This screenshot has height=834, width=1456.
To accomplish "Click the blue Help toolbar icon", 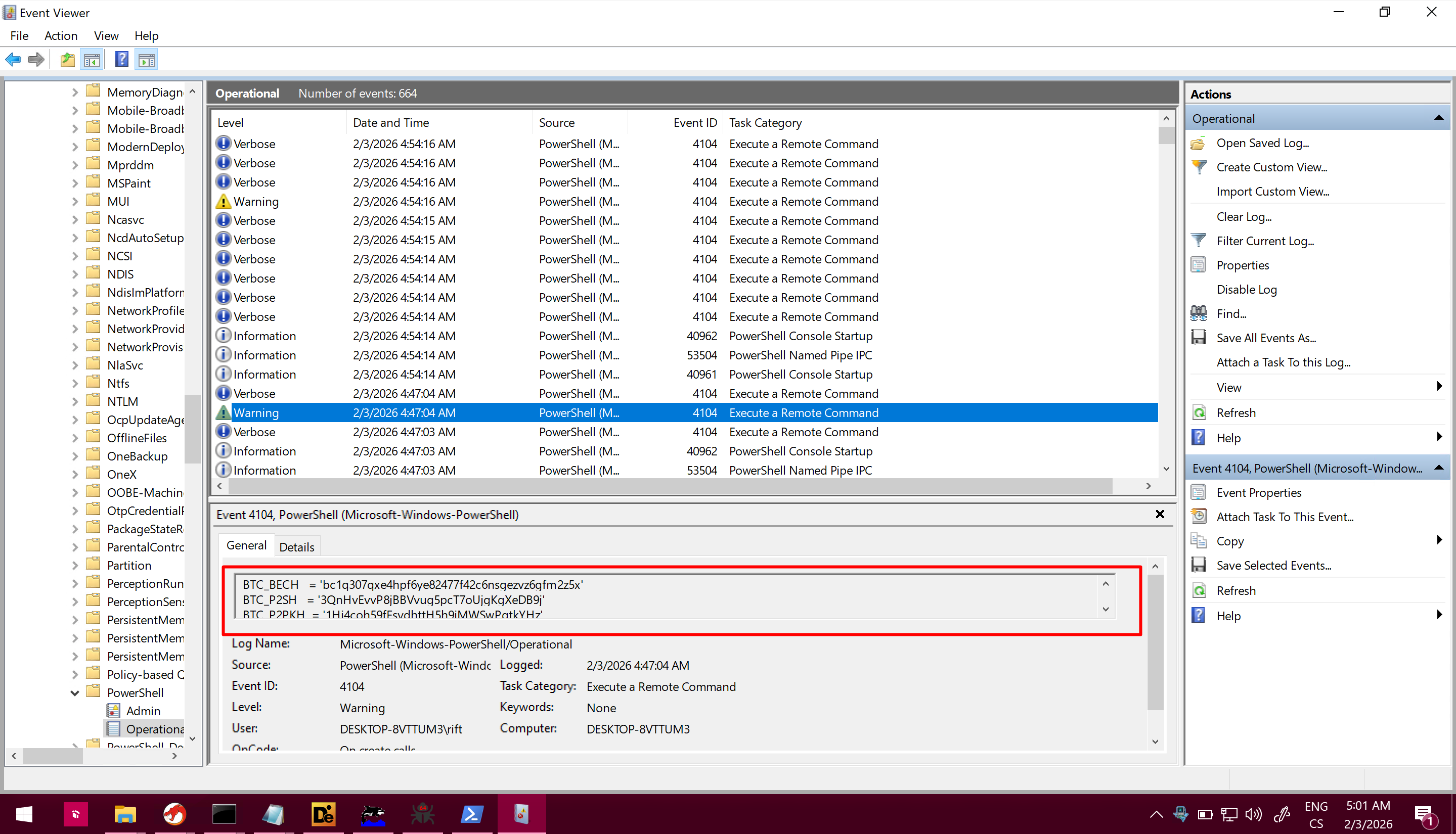I will pos(121,60).
